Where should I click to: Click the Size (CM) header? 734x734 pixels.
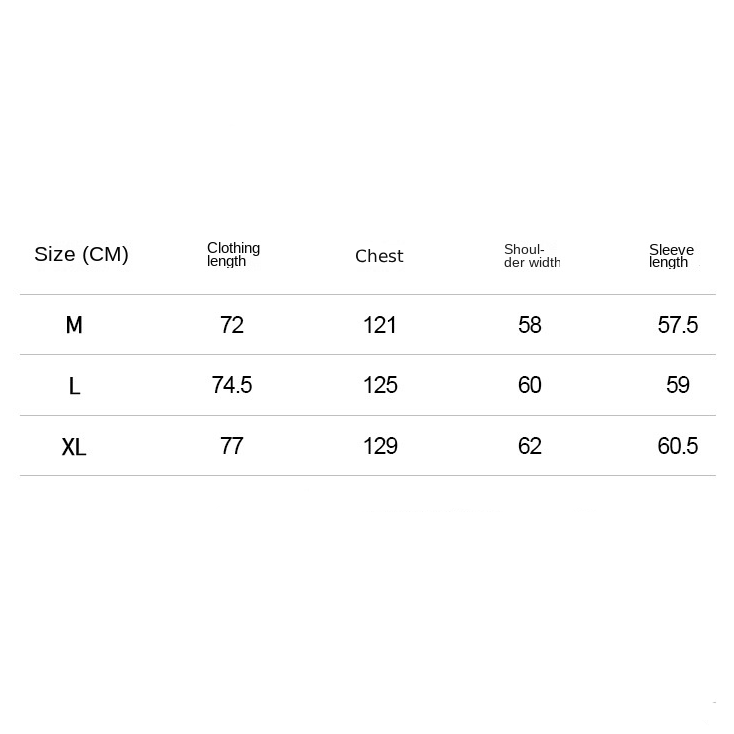[x=81, y=255]
